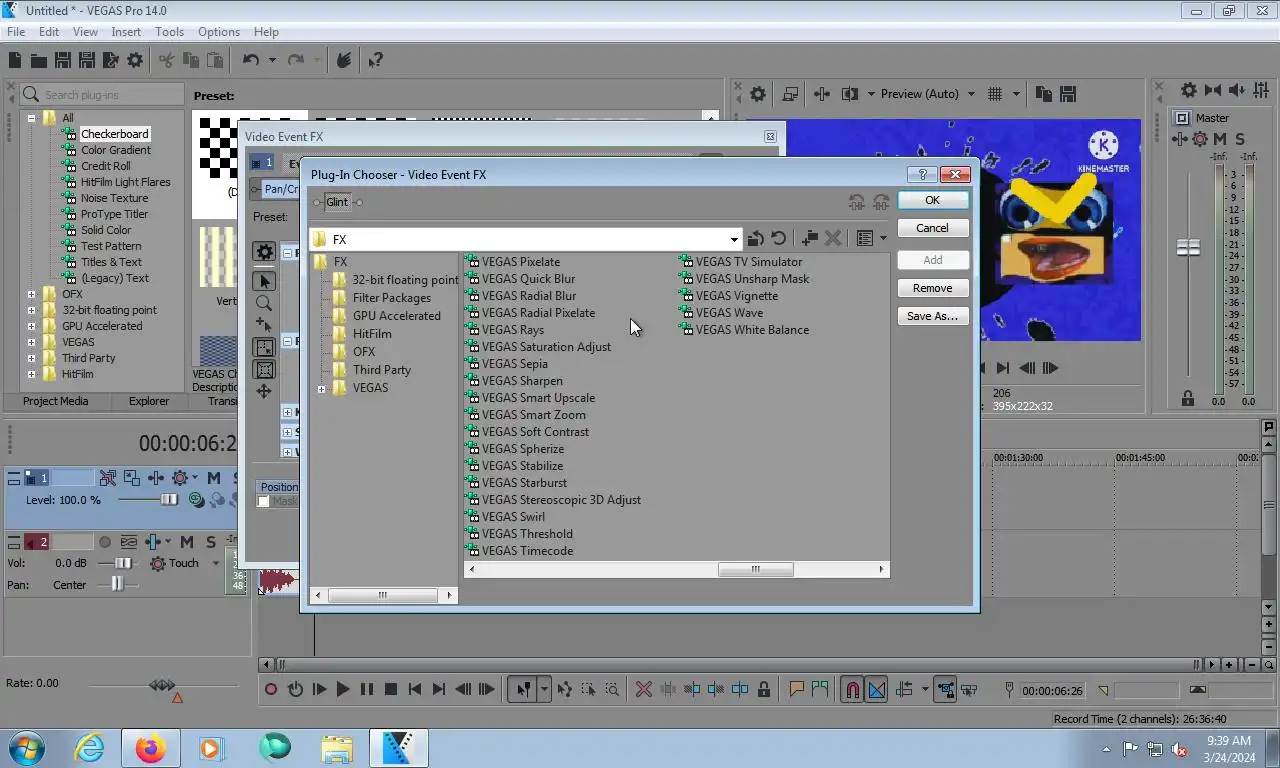
Task: Expand the OFX node in Media Generators tree
Action: 31,294
